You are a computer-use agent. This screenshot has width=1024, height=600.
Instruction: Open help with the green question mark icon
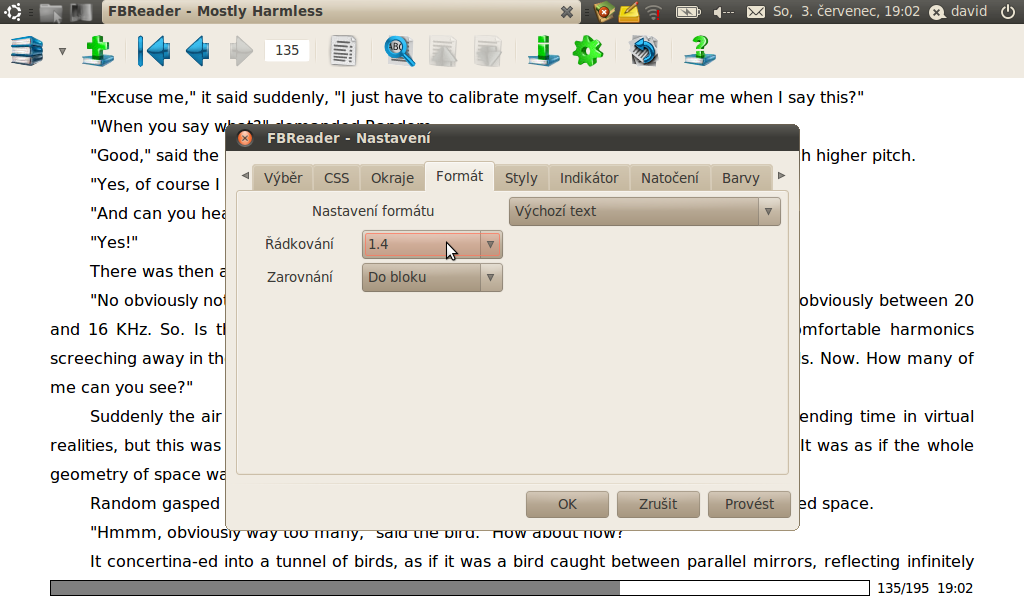700,51
